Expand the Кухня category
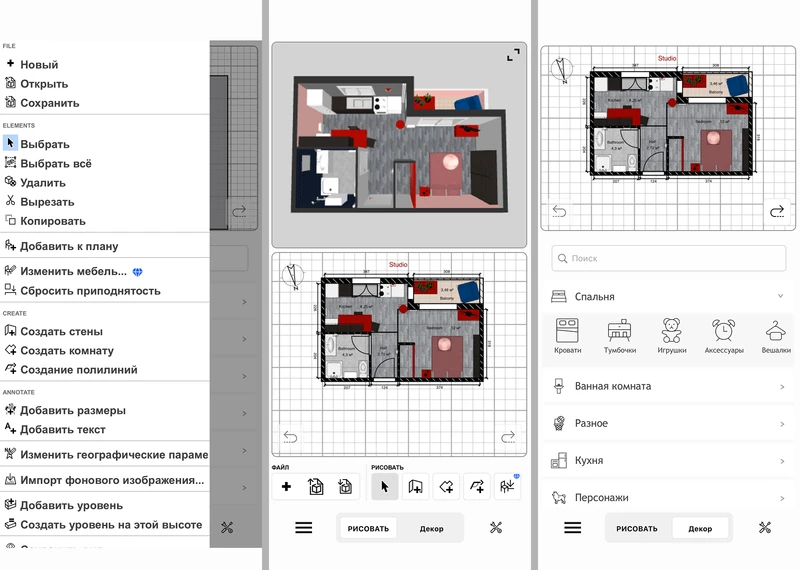 [668, 460]
